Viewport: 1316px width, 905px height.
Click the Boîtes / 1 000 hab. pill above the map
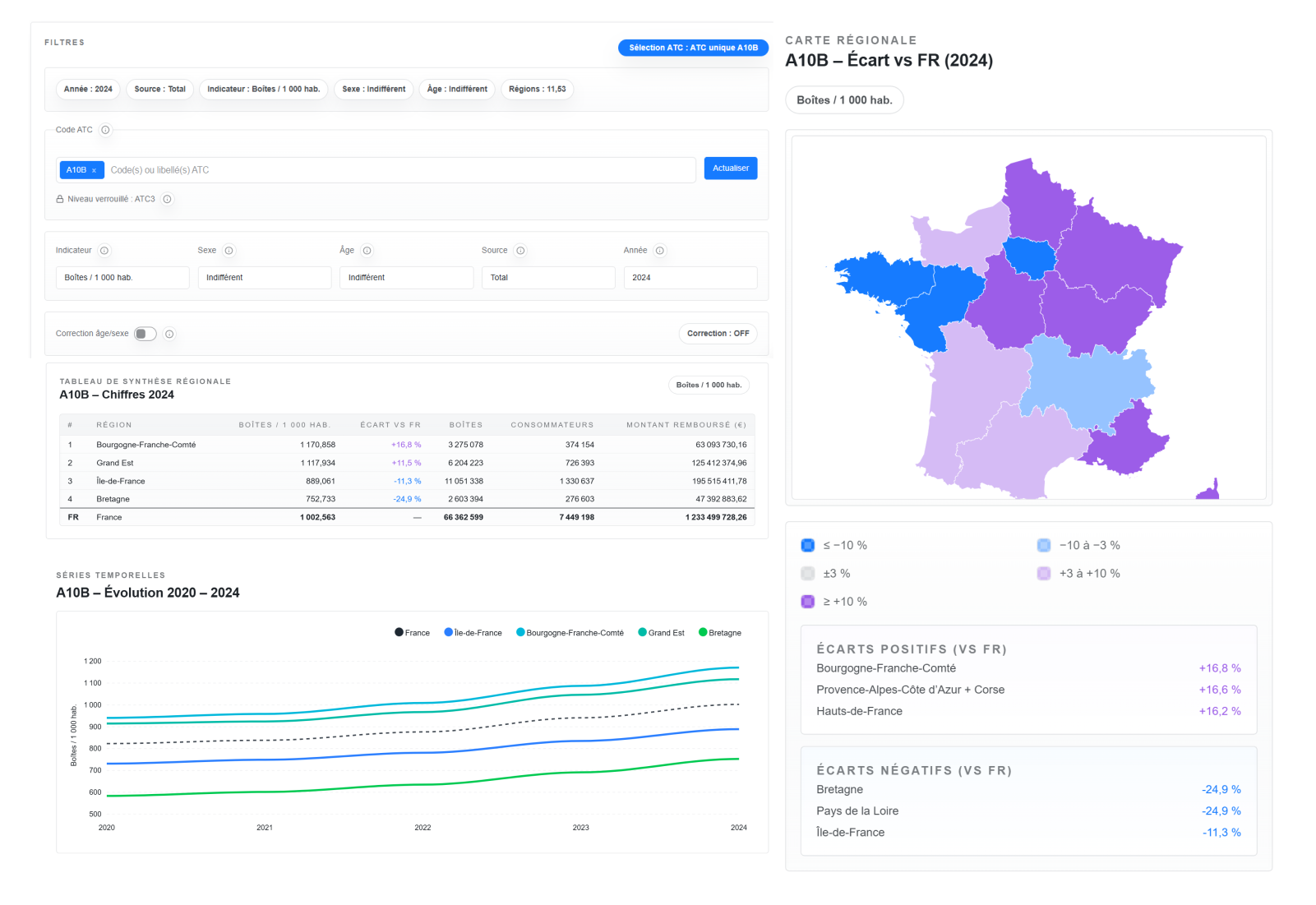click(x=844, y=100)
